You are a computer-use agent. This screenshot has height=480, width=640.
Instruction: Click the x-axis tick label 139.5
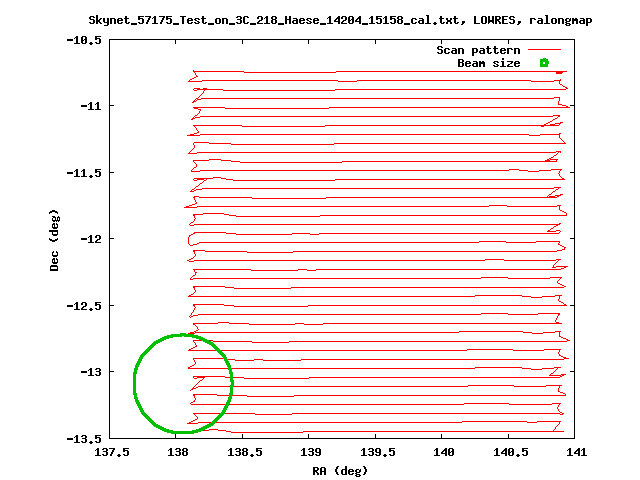pos(378,452)
